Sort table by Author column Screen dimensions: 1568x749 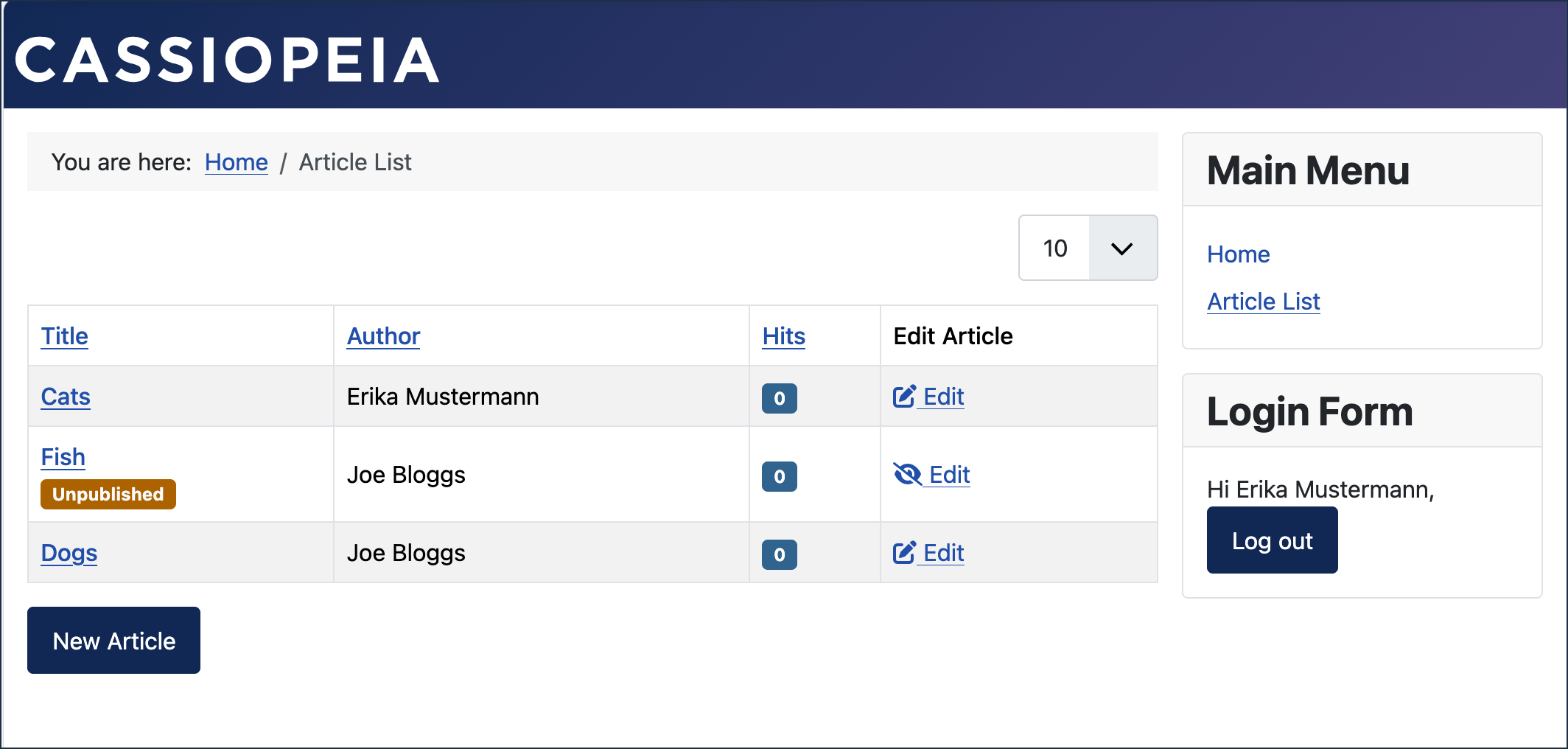coord(383,336)
